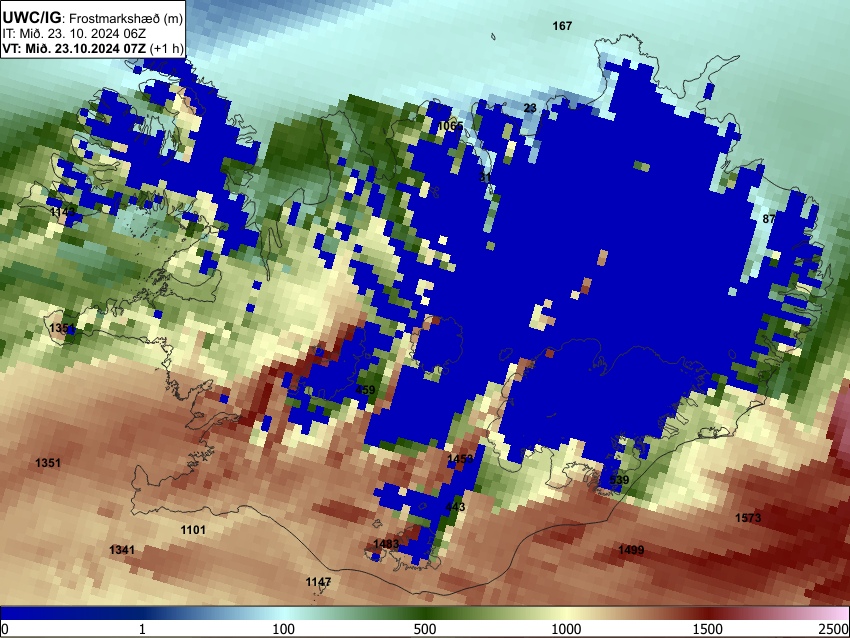Select the 2500 tick label on the legend
The height and width of the screenshot is (638, 850).
pos(834,629)
